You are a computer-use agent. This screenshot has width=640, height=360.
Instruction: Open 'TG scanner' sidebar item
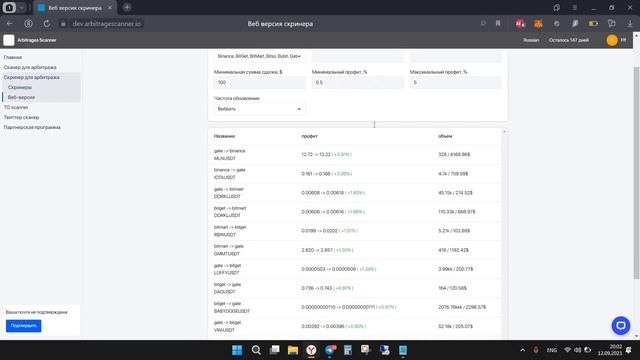coord(16,107)
